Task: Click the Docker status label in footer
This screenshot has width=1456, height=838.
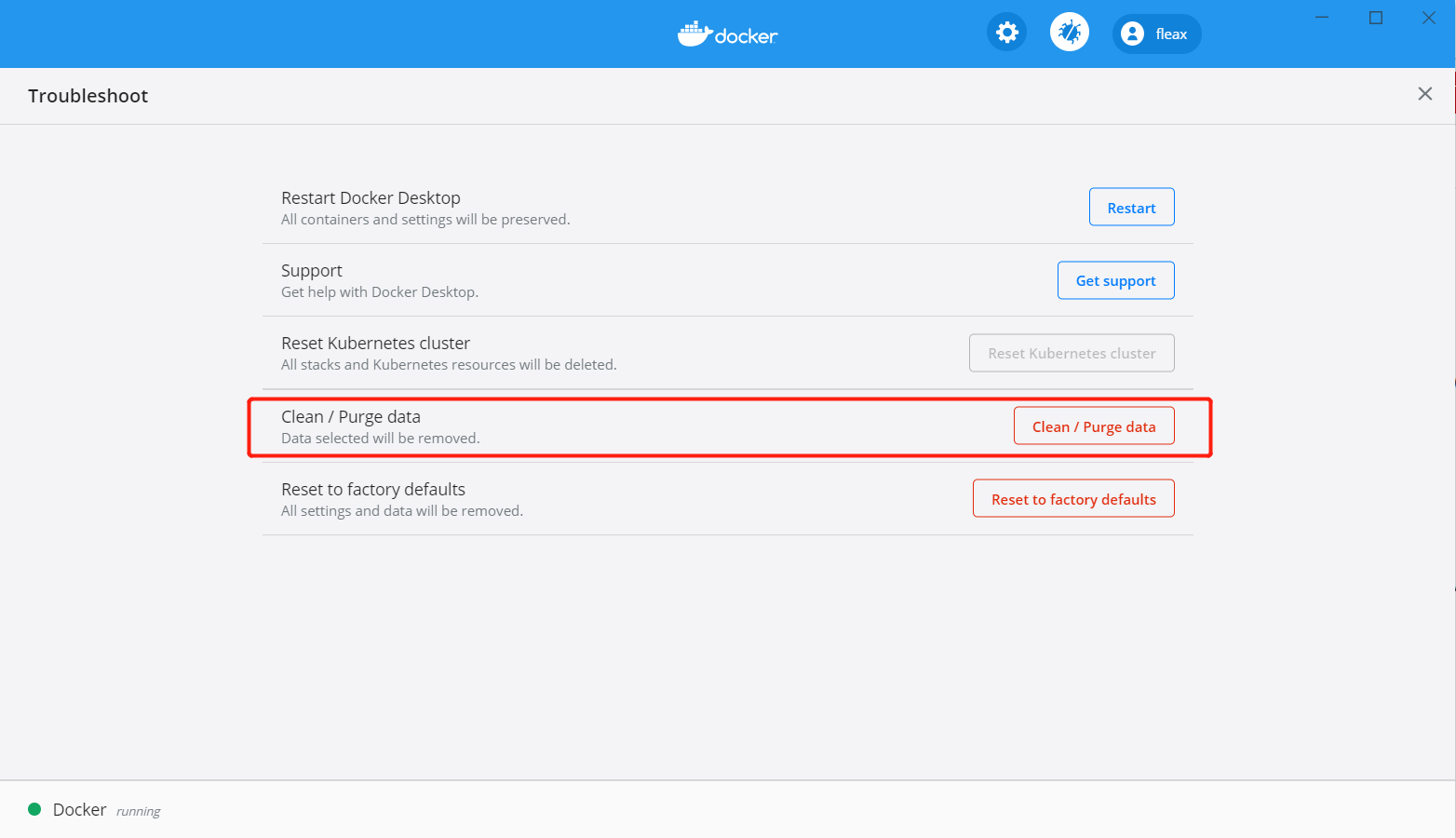Action: (x=79, y=810)
